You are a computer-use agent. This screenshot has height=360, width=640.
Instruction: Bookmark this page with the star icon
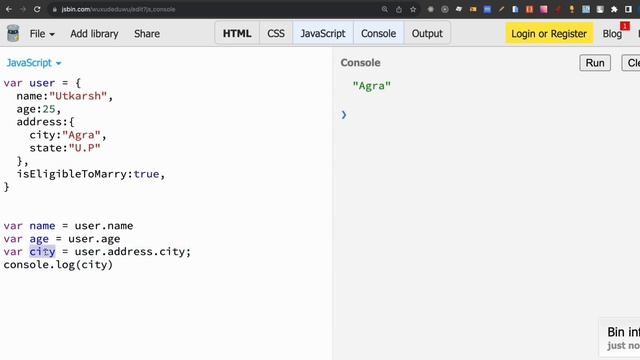(x=413, y=9)
